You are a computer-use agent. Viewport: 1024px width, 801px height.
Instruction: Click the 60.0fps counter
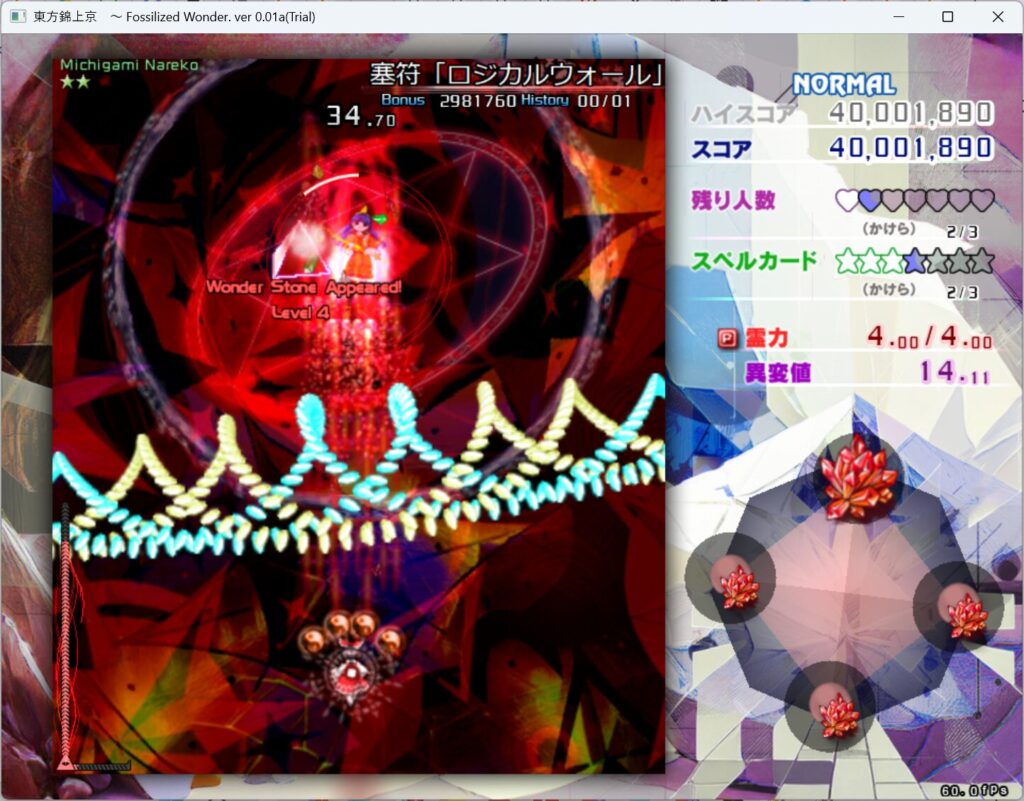tap(974, 791)
